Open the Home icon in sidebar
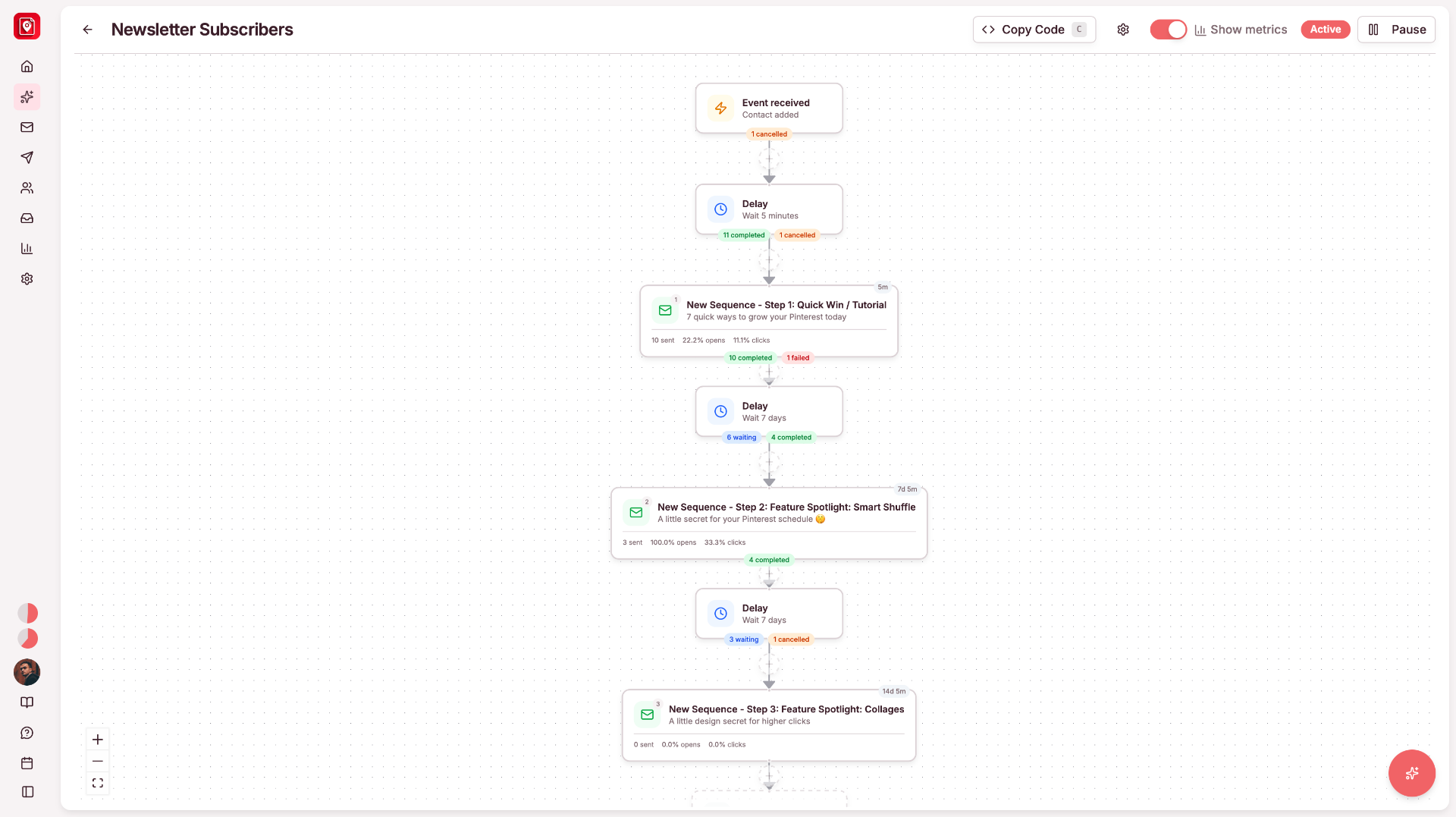This screenshot has width=1456, height=817. point(27,67)
